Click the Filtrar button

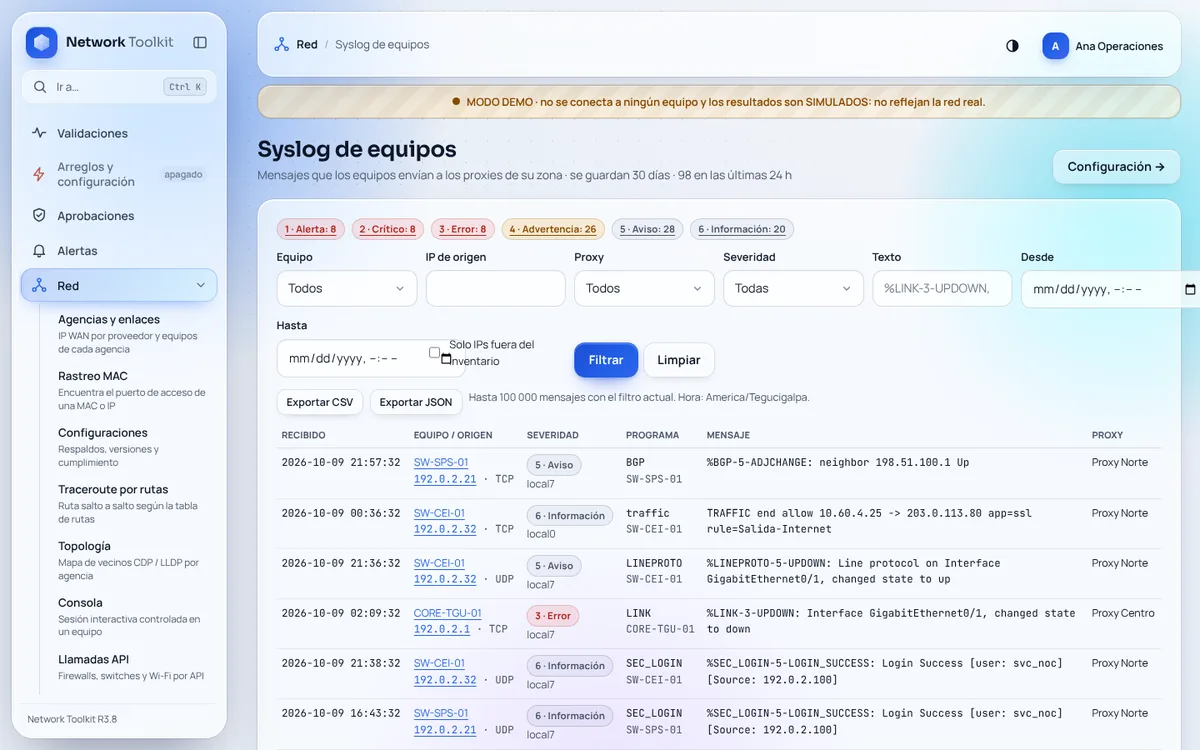click(x=606, y=360)
